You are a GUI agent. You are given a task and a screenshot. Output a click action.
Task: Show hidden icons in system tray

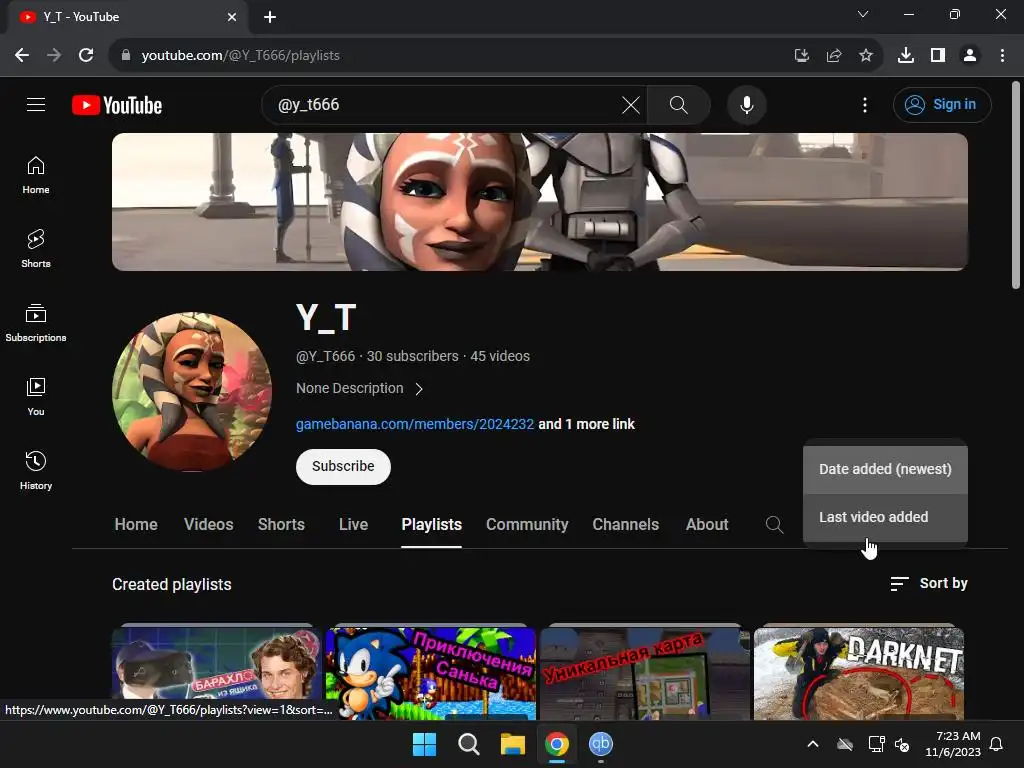[813, 744]
